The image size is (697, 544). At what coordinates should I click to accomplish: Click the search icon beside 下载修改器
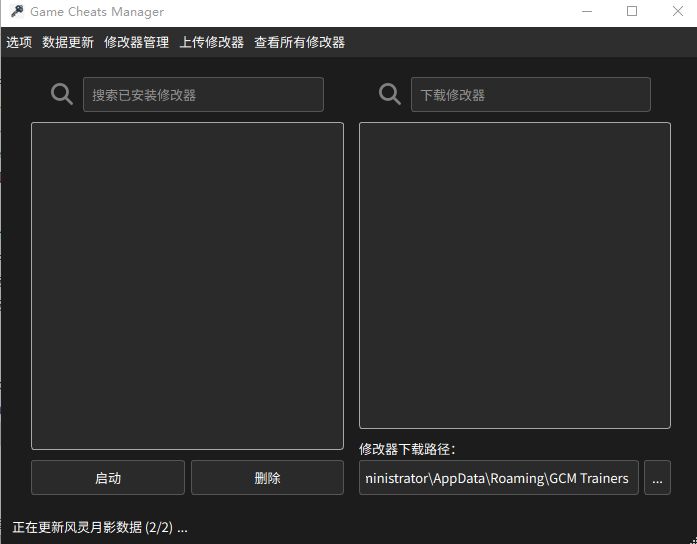[x=390, y=94]
